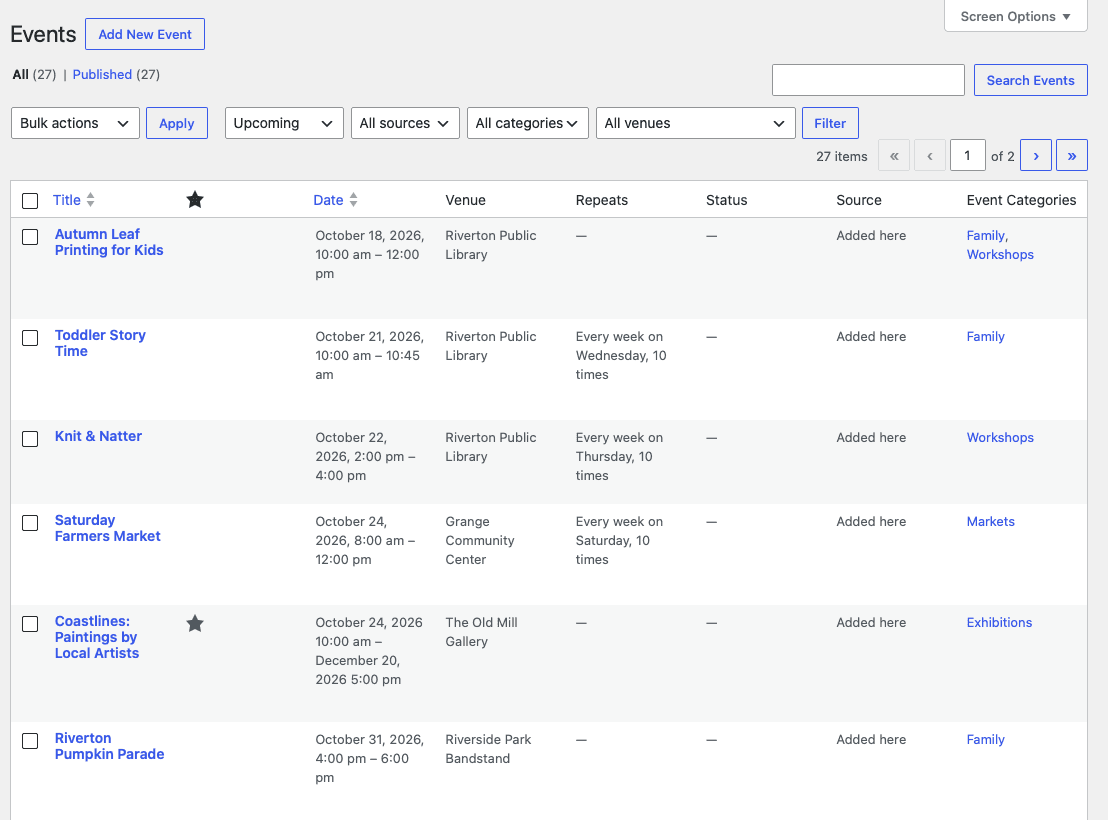1108x820 pixels.
Task: Click "Every week on Wednesday, 10 times" text
Action: pos(620,356)
